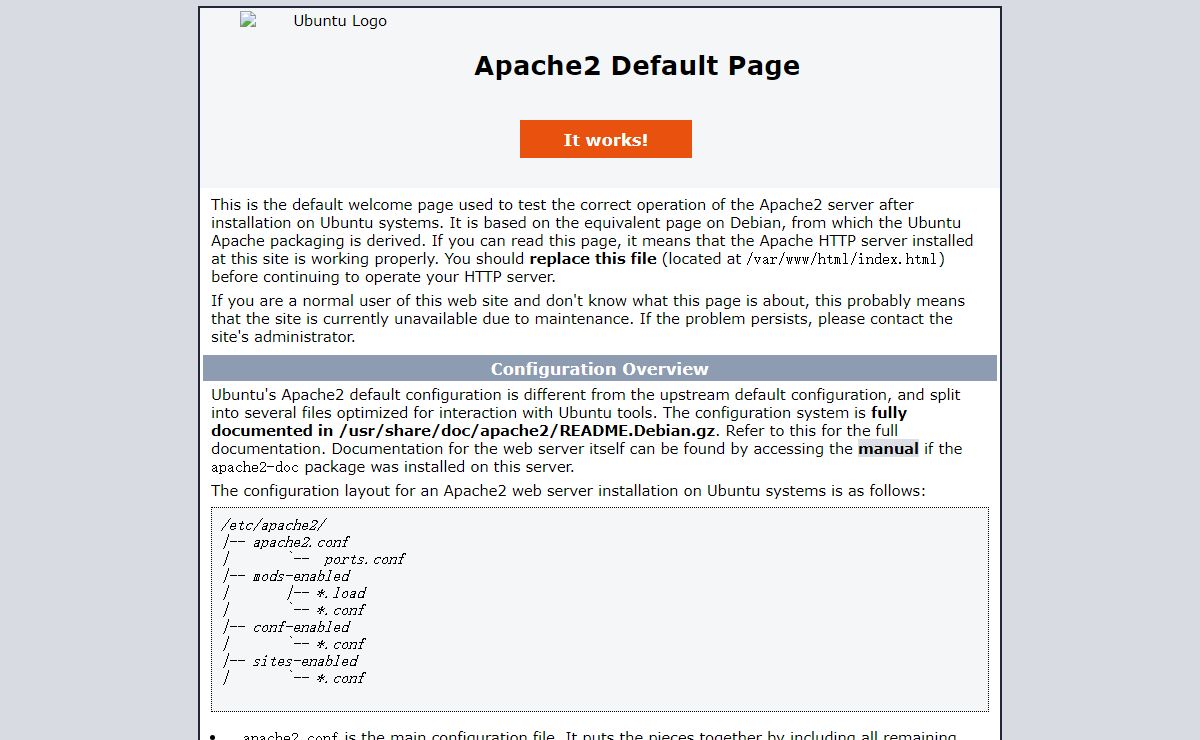Click the orange "It works!" banner

[x=605, y=140]
